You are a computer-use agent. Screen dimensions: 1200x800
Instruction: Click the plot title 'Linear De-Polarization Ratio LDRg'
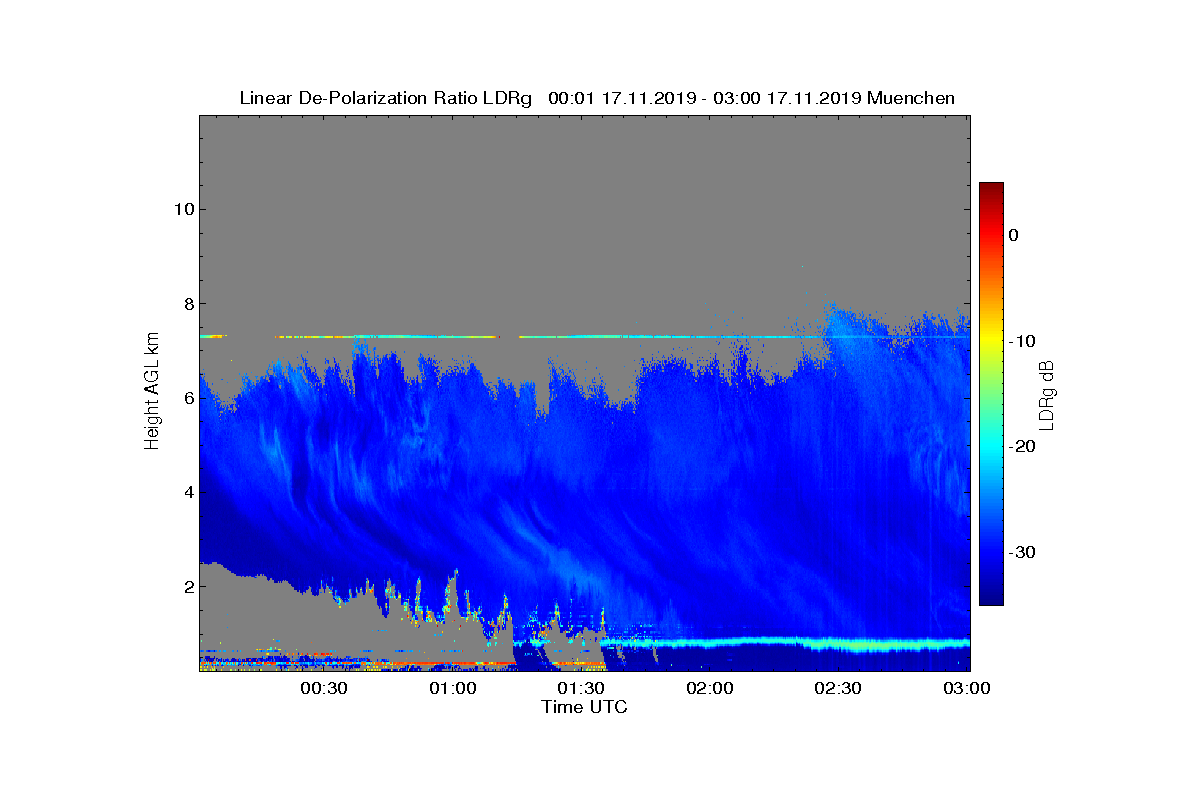(x=385, y=98)
